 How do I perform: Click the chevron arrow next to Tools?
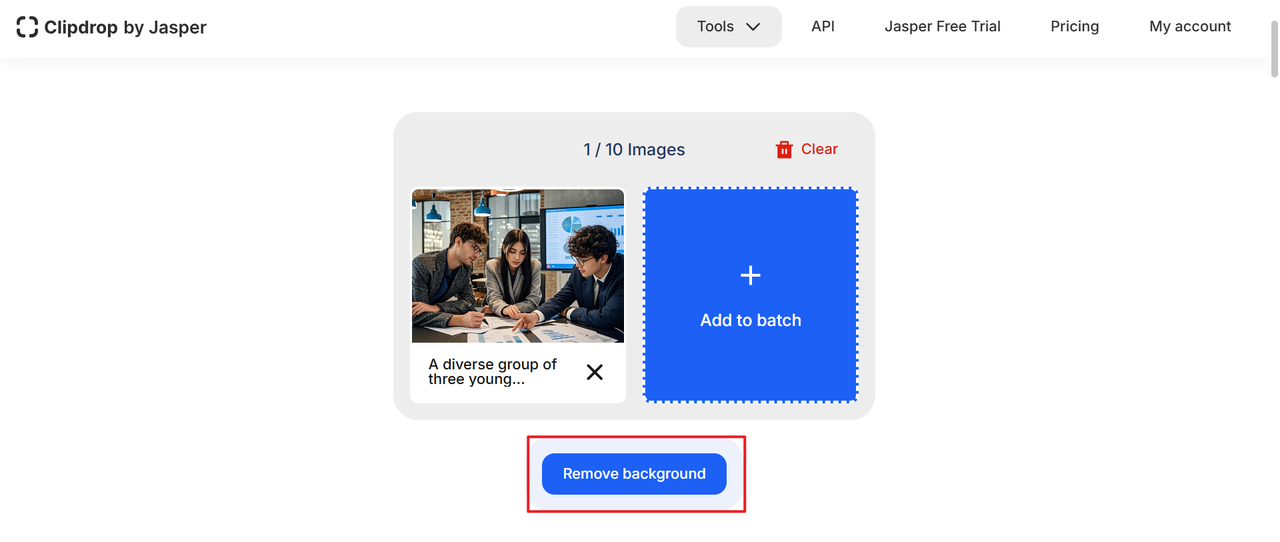[x=753, y=27]
